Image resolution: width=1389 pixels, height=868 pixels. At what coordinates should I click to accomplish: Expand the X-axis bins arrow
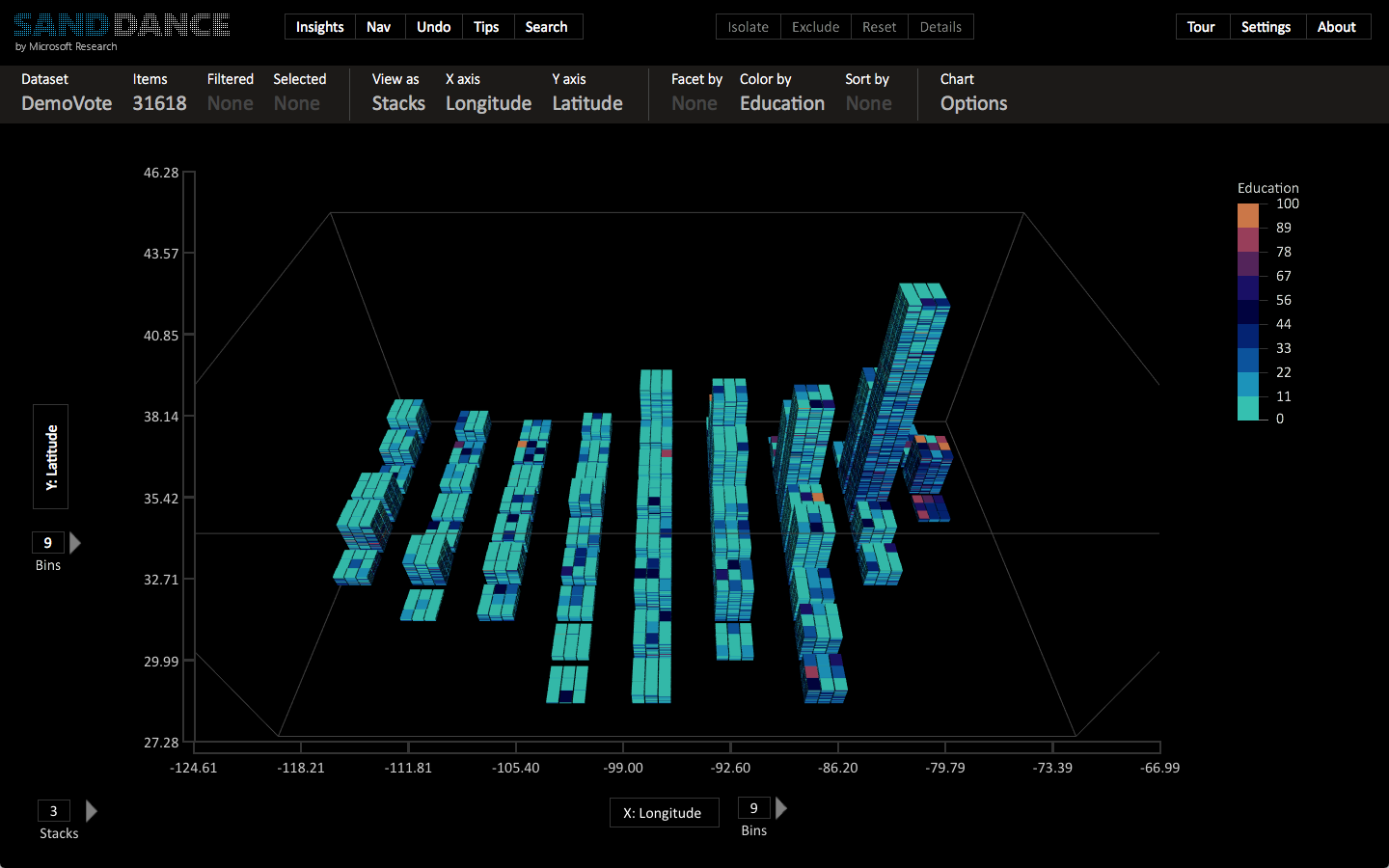[781, 808]
